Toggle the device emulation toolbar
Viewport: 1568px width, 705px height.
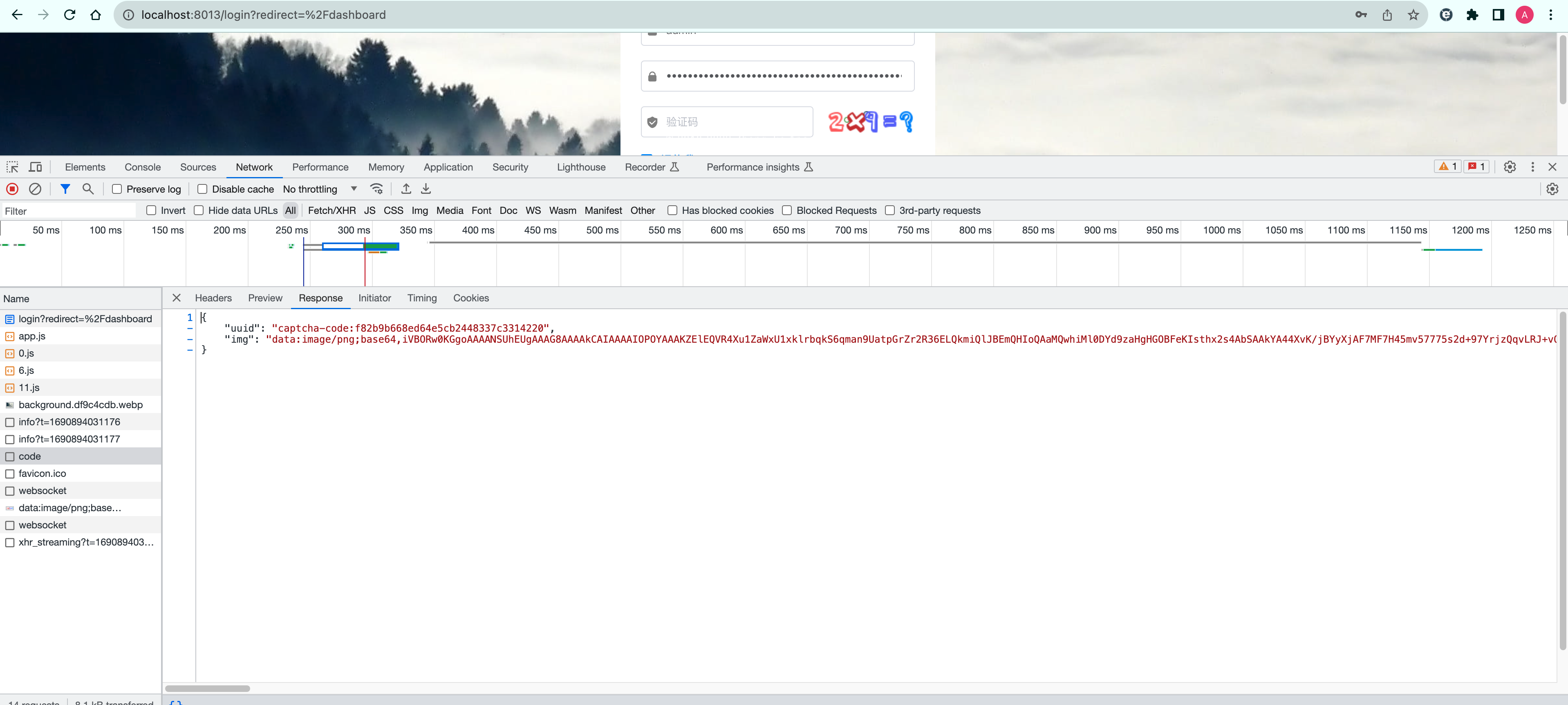(x=35, y=167)
